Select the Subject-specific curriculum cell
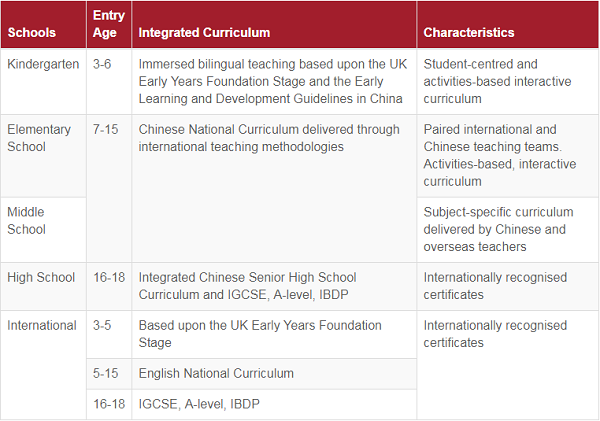The width and height of the screenshot is (600, 421). (x=498, y=229)
